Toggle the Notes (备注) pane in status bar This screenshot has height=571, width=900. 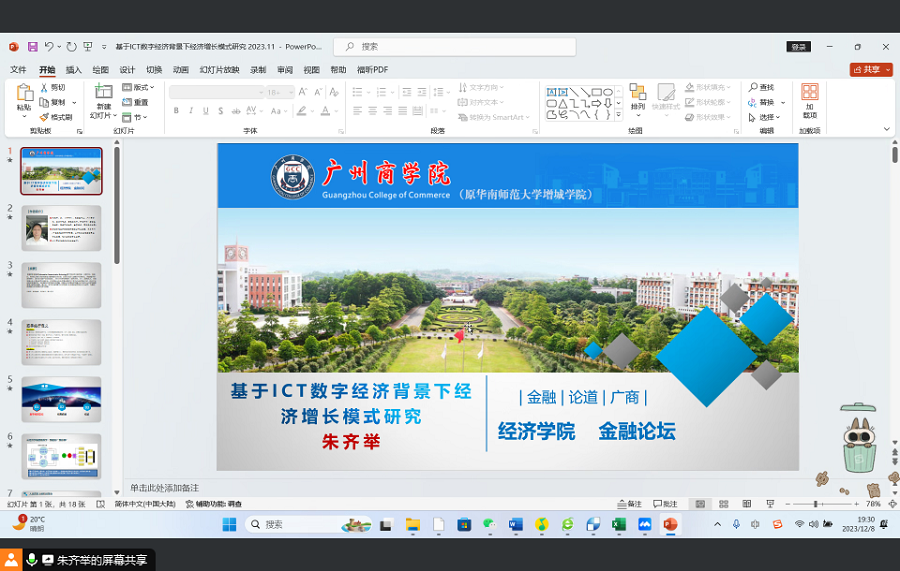[x=629, y=504]
